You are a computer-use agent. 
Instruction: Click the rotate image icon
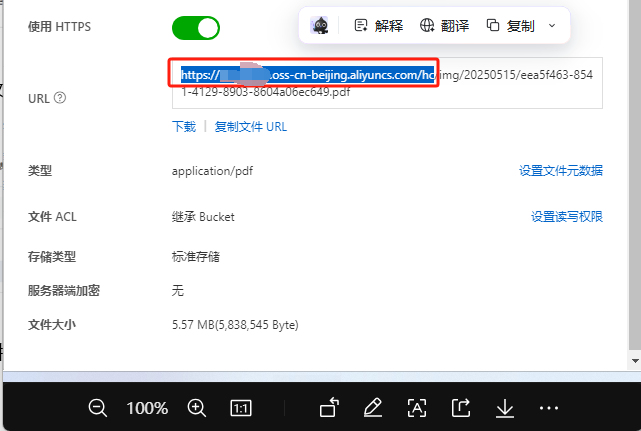(x=329, y=407)
